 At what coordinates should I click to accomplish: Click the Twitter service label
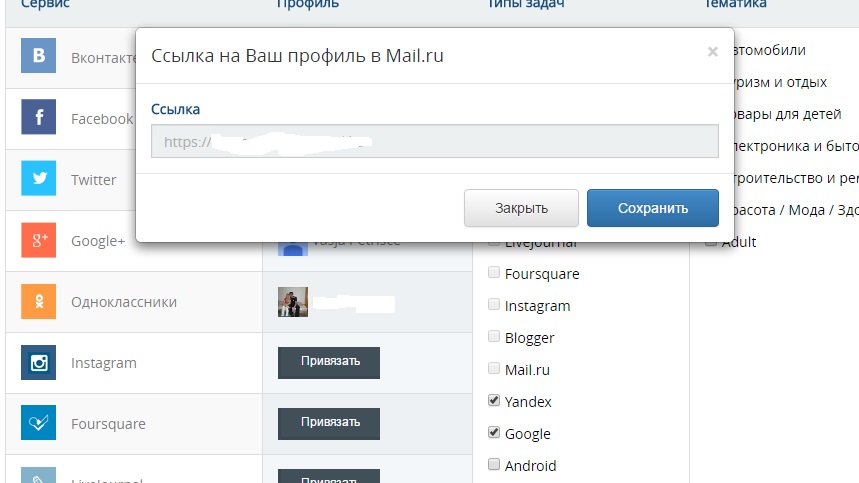94,180
